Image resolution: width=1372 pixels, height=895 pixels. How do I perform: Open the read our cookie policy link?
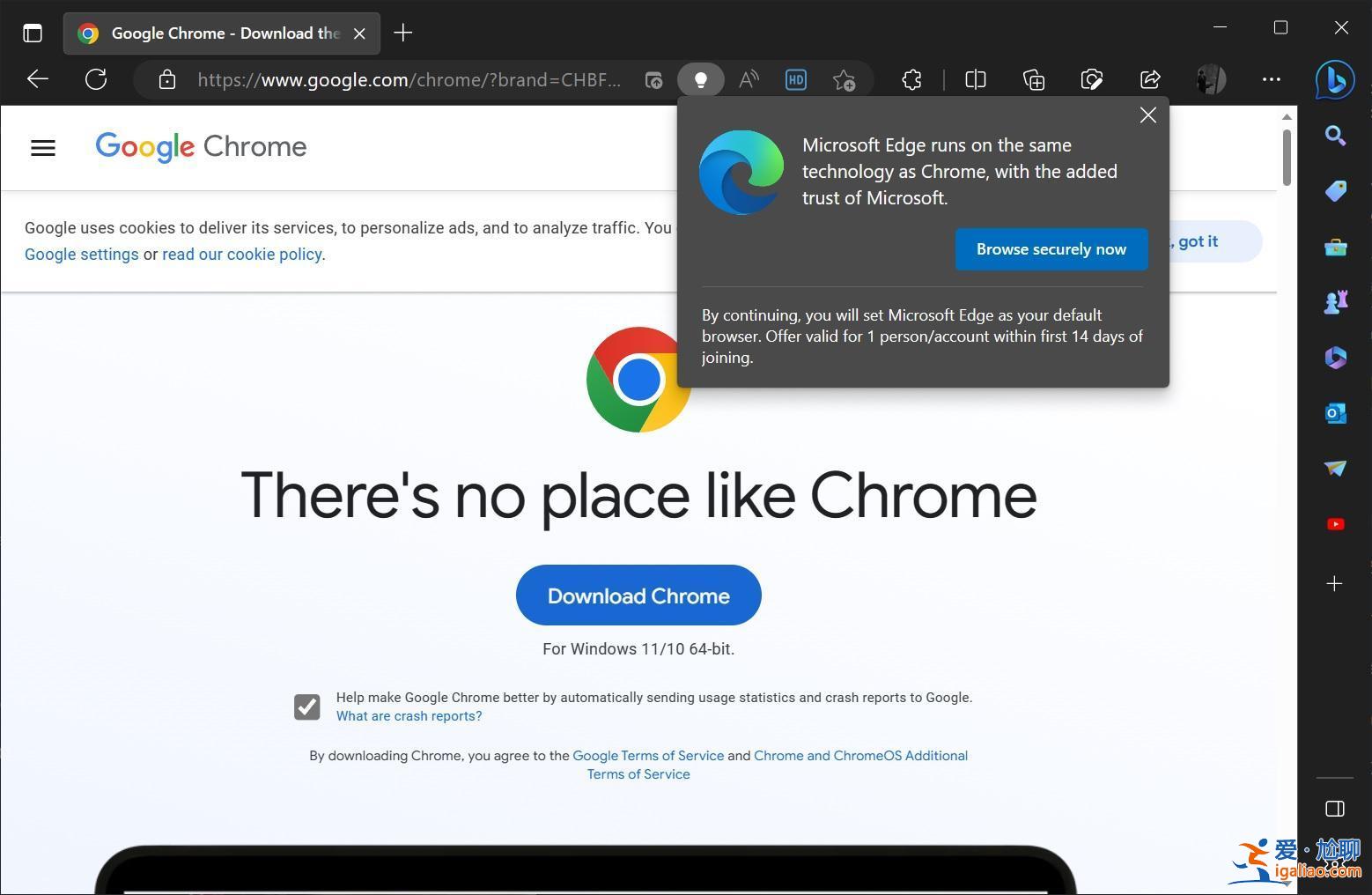242,254
